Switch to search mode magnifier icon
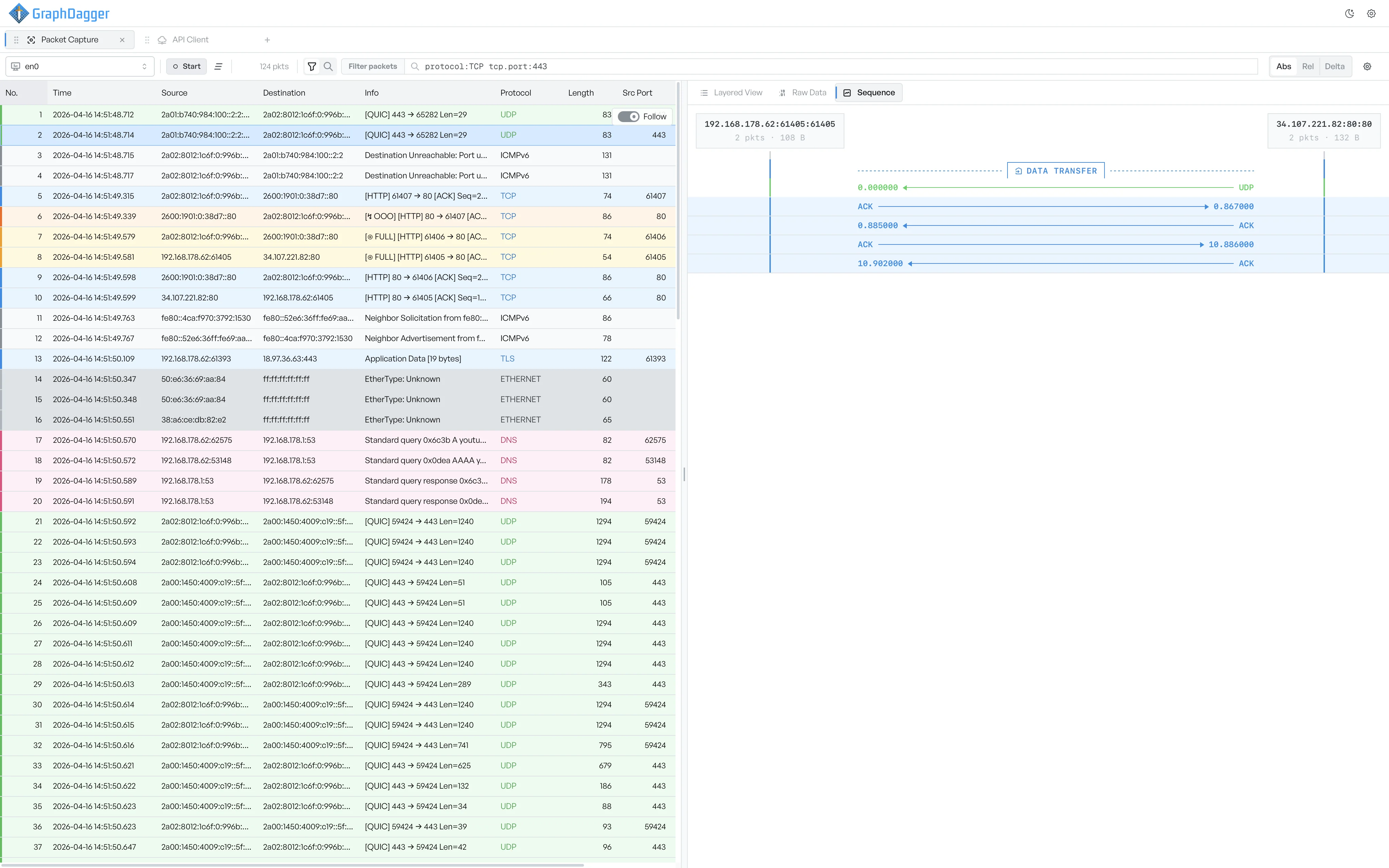 point(328,66)
